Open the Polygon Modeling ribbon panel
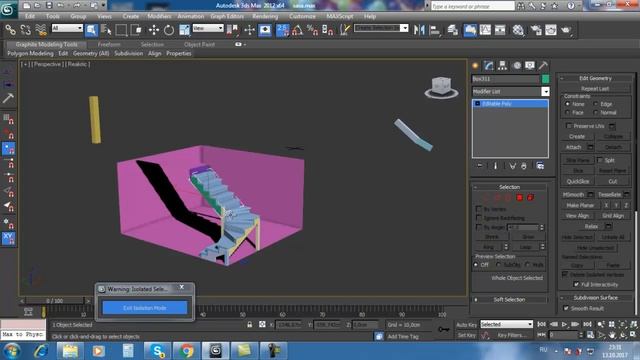Screen dimensions: 640x360 [30, 53]
